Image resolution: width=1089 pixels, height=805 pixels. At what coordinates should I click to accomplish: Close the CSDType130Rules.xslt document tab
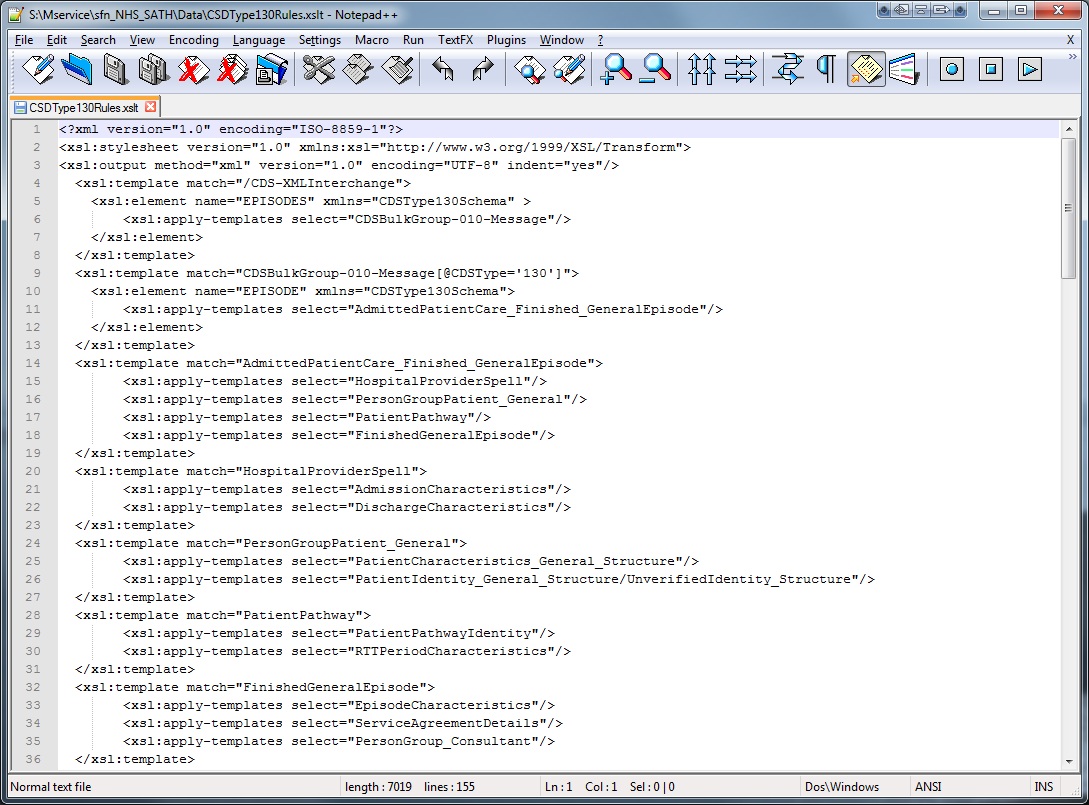(x=152, y=105)
